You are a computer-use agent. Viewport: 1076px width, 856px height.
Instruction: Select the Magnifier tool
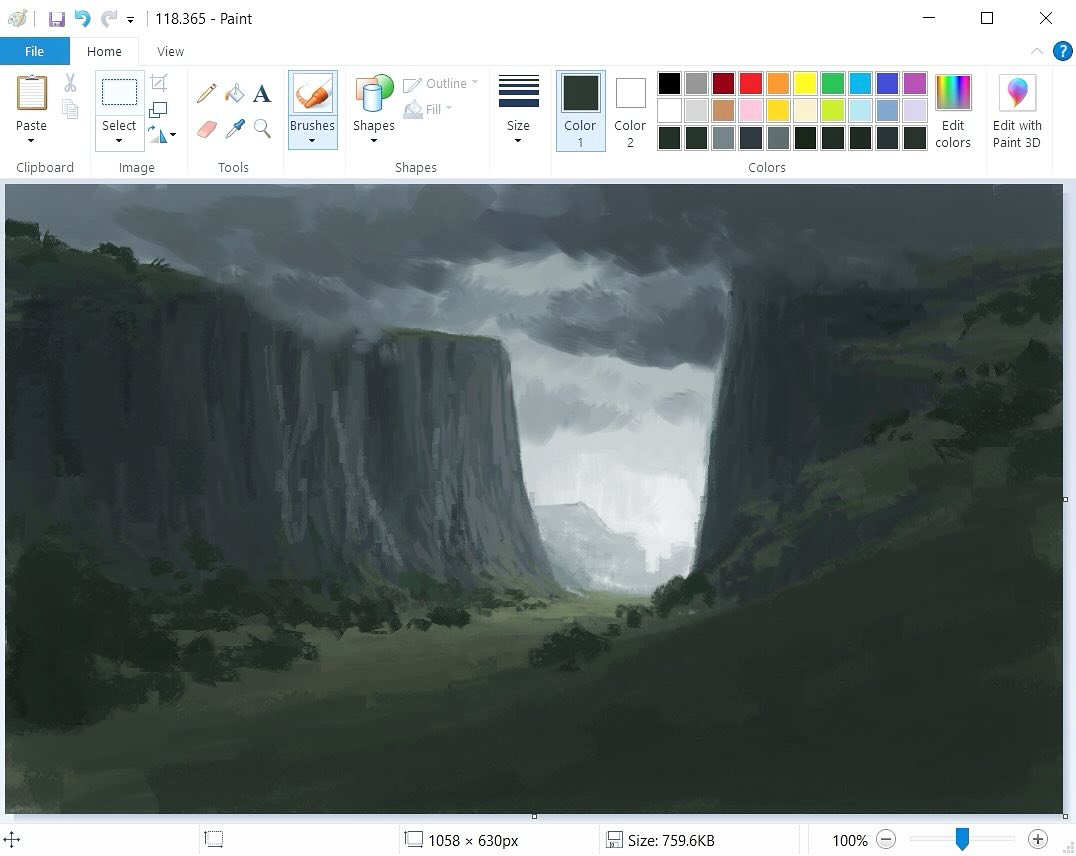click(261, 129)
